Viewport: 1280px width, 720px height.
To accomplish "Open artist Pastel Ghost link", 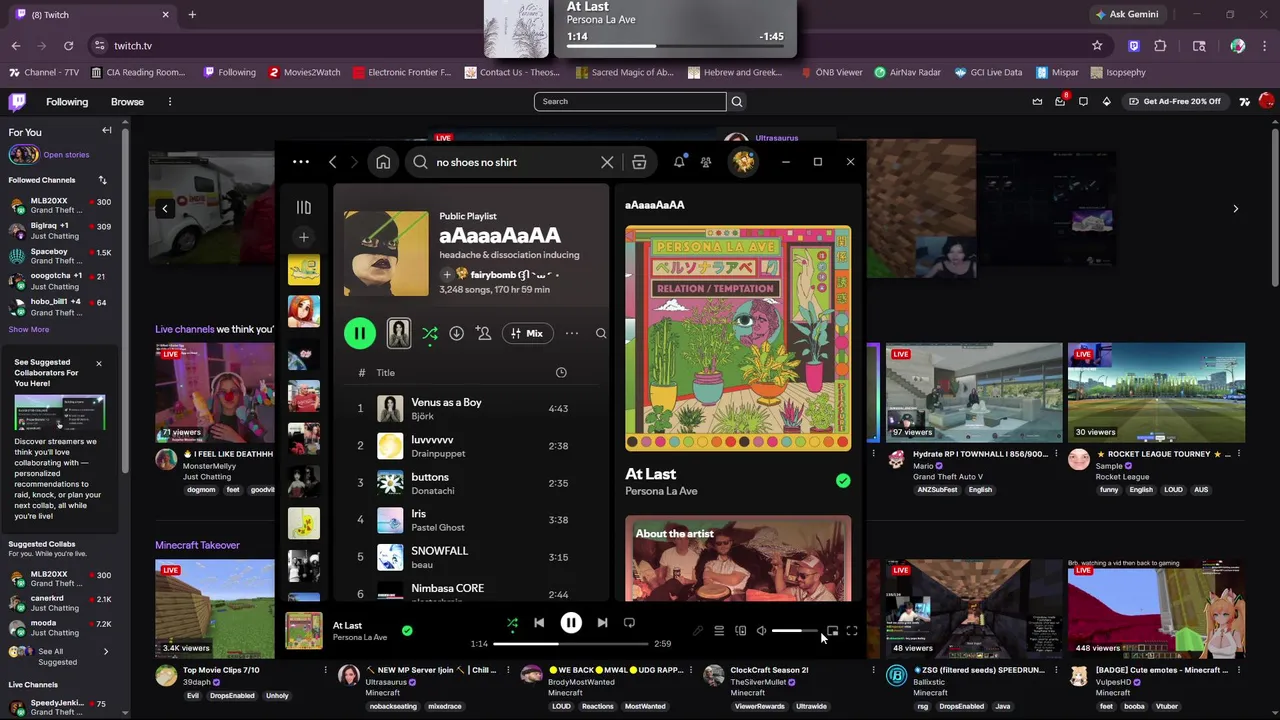I will (438, 527).
